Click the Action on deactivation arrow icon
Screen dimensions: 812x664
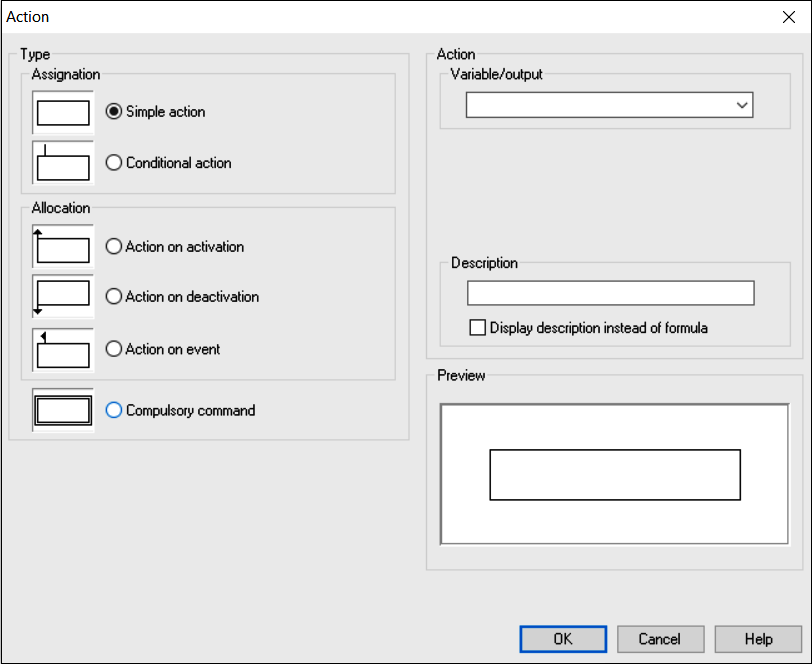(x=63, y=297)
